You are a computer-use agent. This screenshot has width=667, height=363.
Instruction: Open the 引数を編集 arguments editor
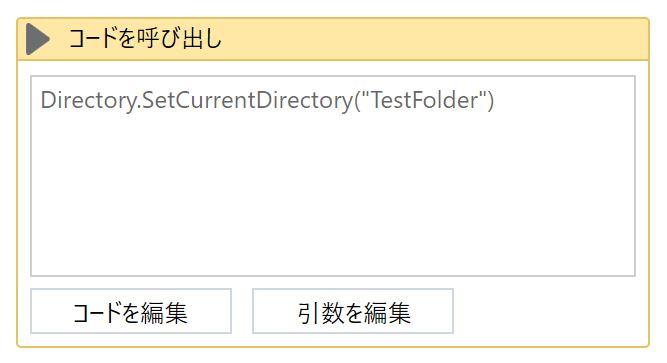[353, 311]
